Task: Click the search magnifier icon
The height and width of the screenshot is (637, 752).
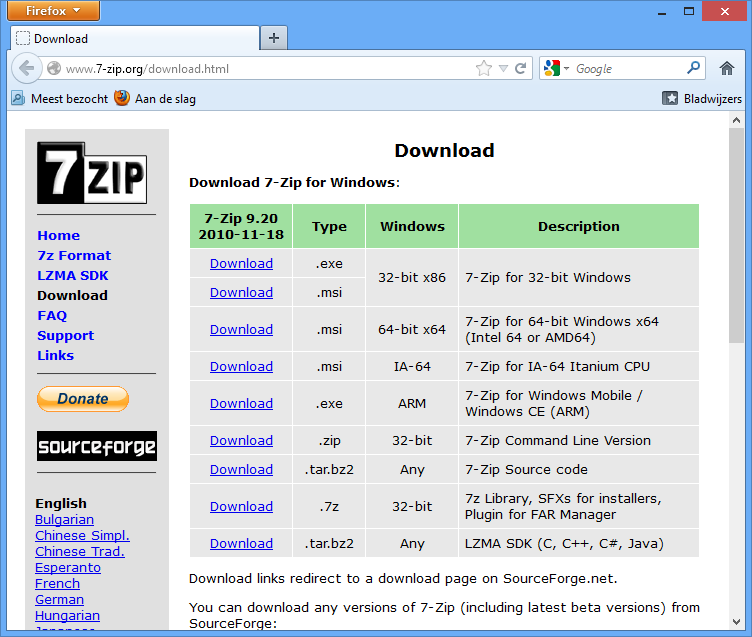Action: coord(693,68)
